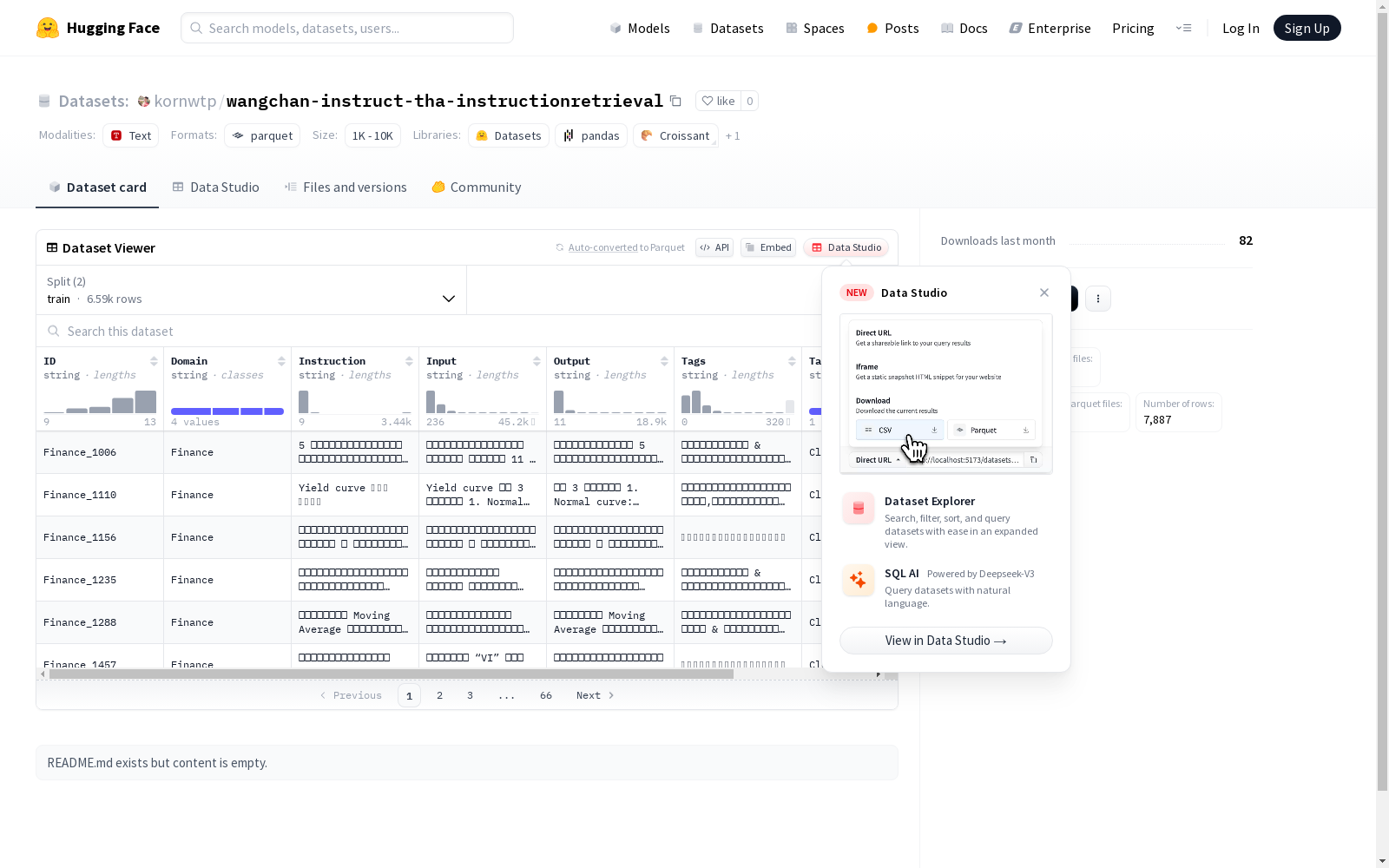The image size is (1389, 868).
Task: Open the API button in Dataset Viewer
Action: point(714,247)
